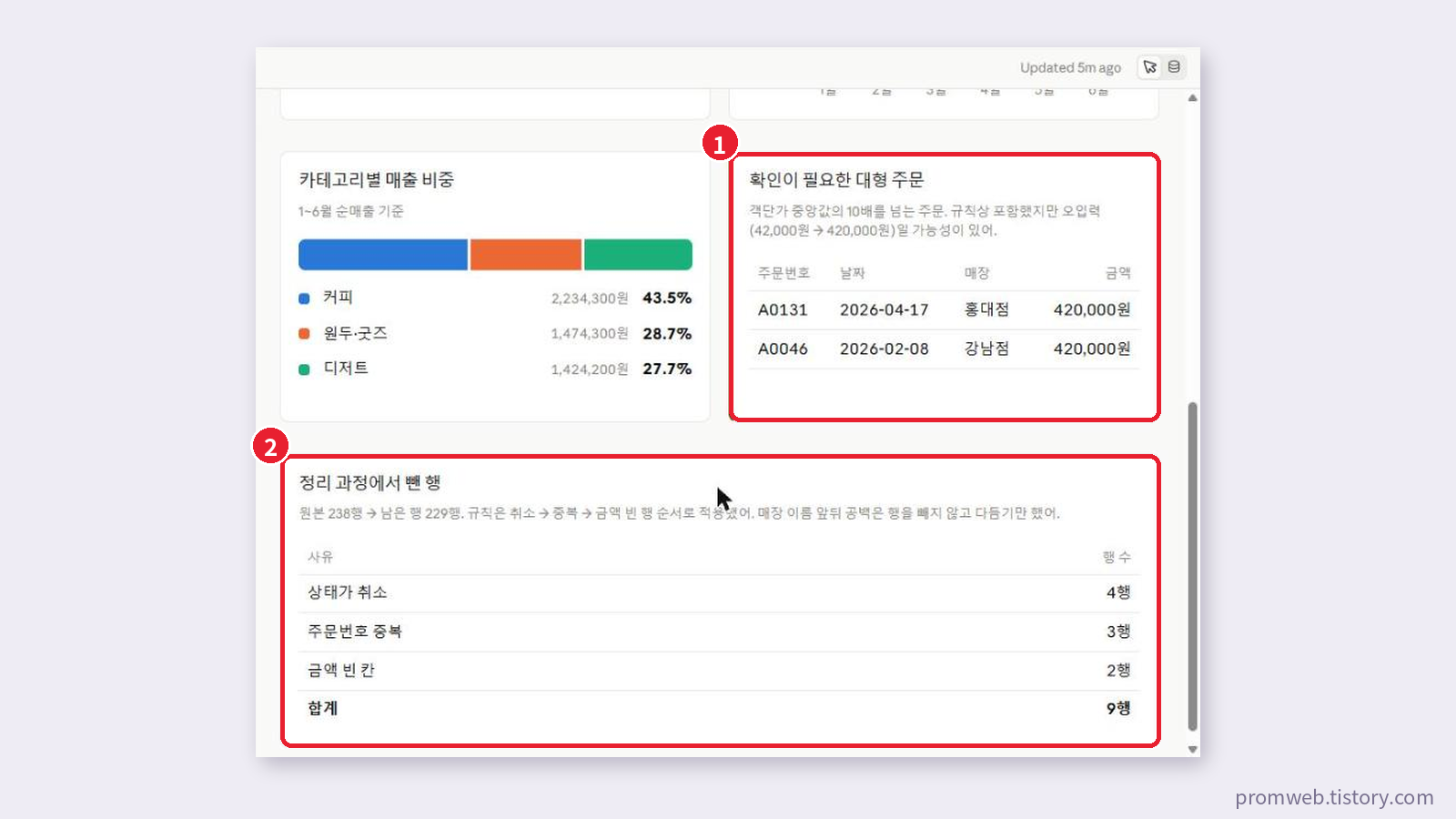Click the scrollbar down arrow
This screenshot has width=1456, height=819.
1192,749
